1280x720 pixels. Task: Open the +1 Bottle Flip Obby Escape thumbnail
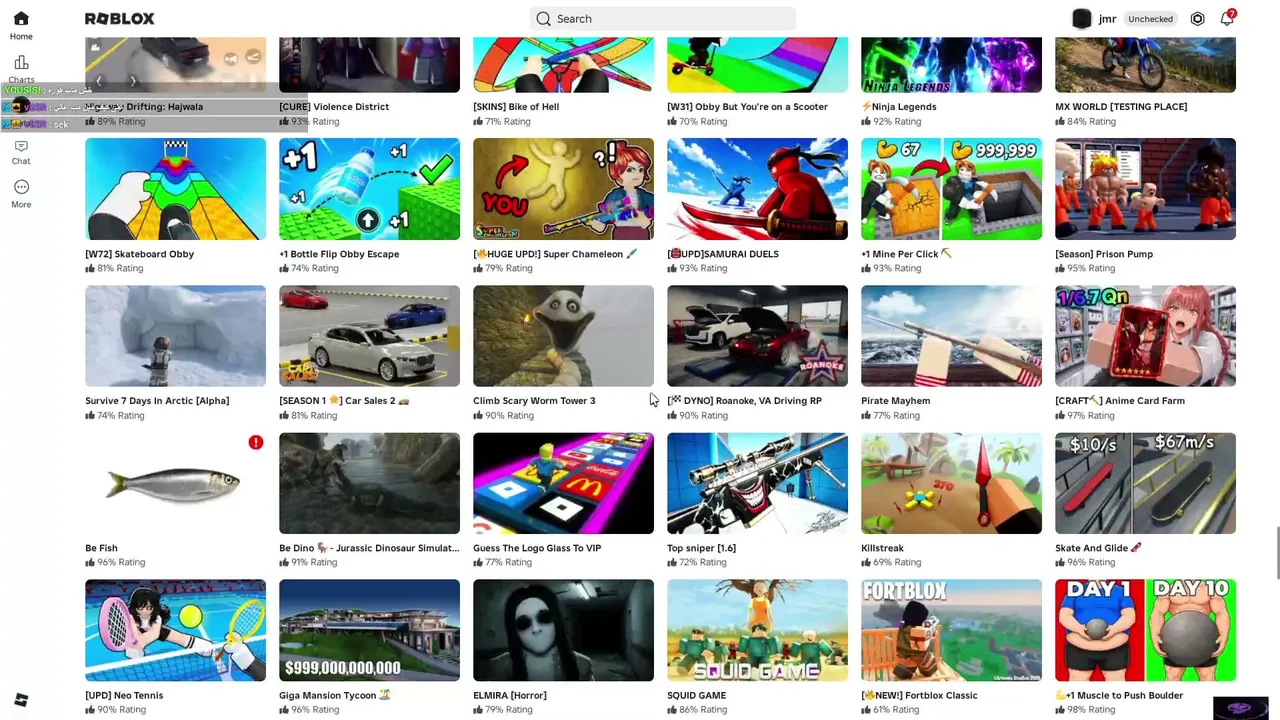pyautogui.click(x=369, y=189)
